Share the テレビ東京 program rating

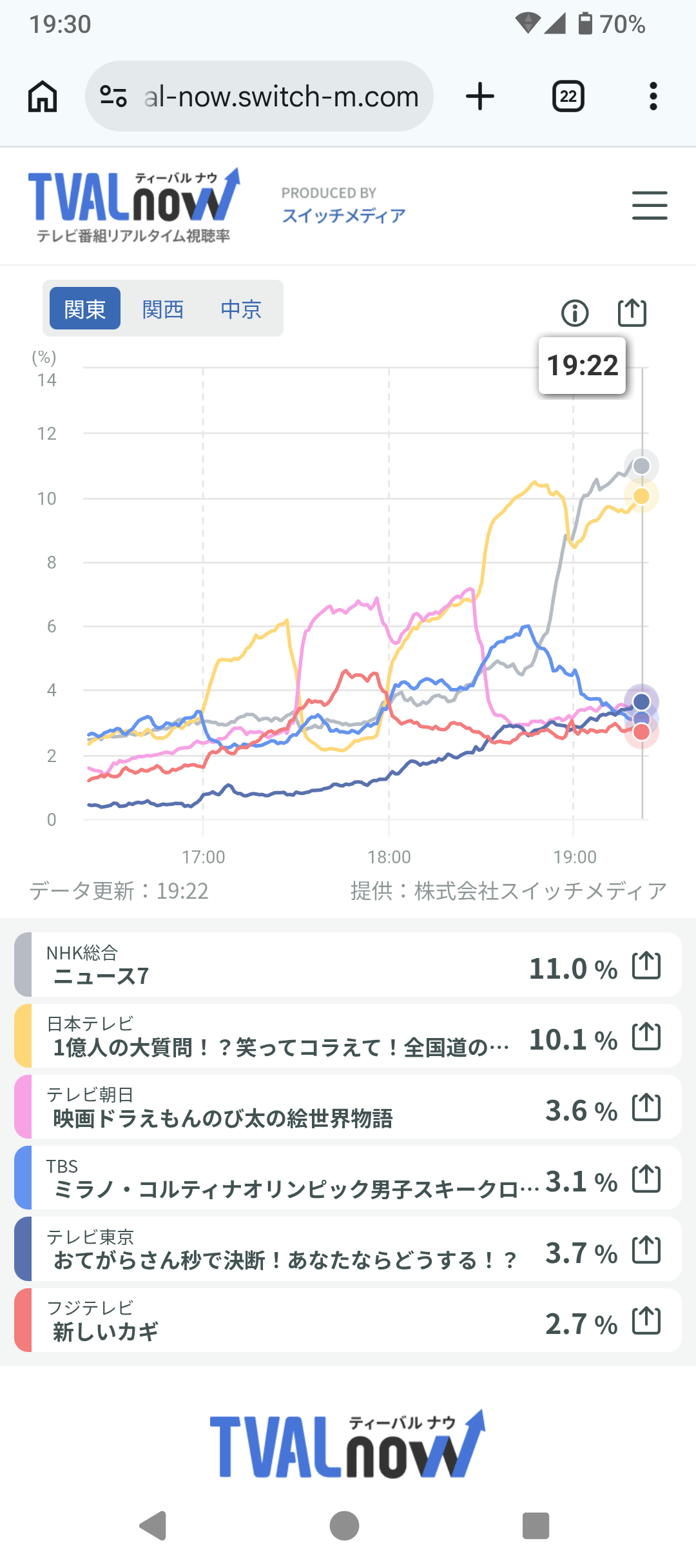pyautogui.click(x=646, y=1249)
